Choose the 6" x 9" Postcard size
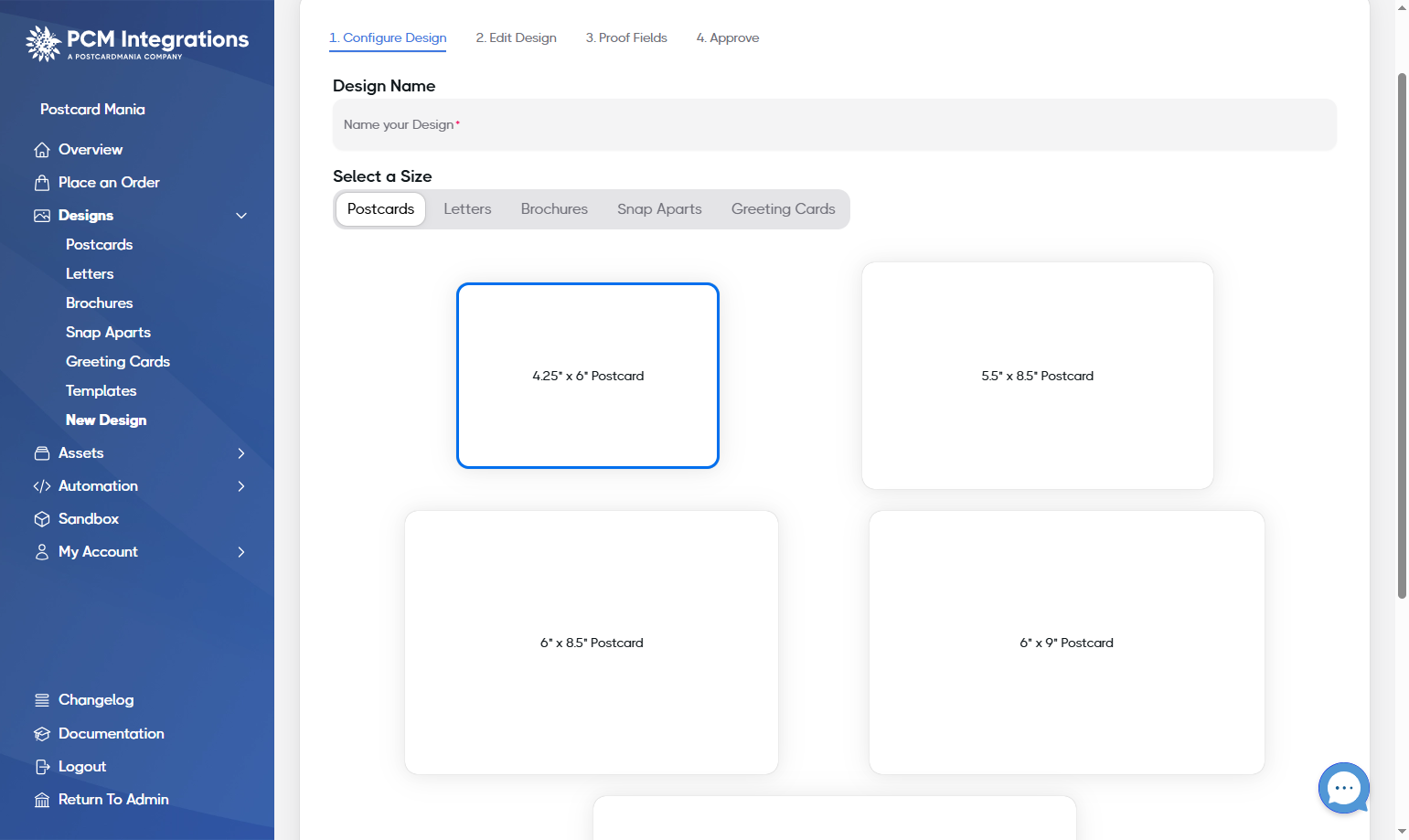Image resolution: width=1409 pixels, height=840 pixels. (1067, 643)
